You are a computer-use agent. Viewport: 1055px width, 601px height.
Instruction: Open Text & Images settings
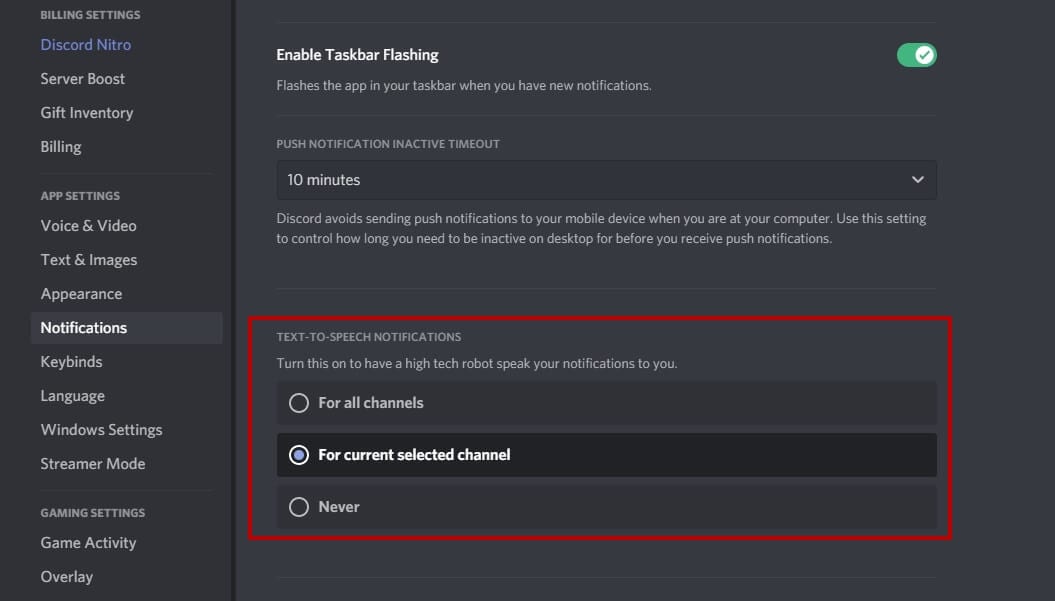point(89,260)
